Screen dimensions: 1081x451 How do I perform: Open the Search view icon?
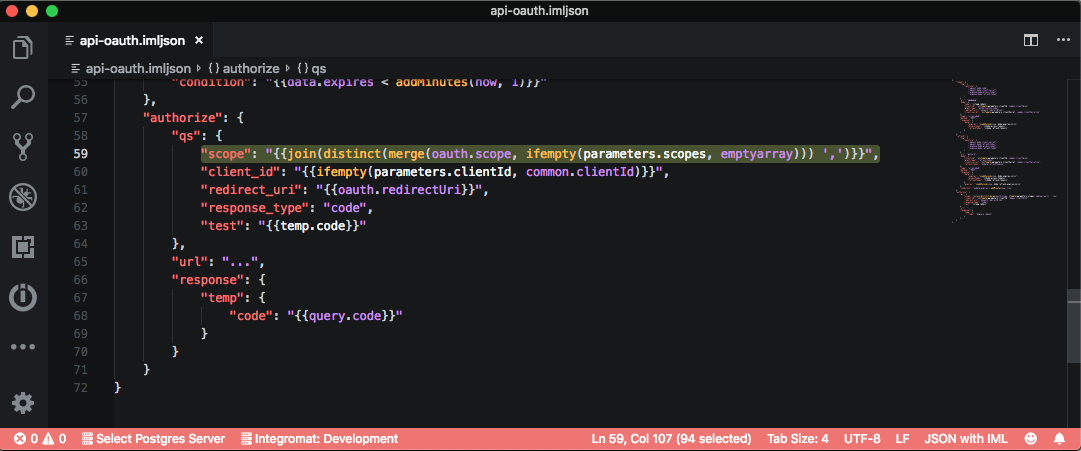click(x=23, y=97)
